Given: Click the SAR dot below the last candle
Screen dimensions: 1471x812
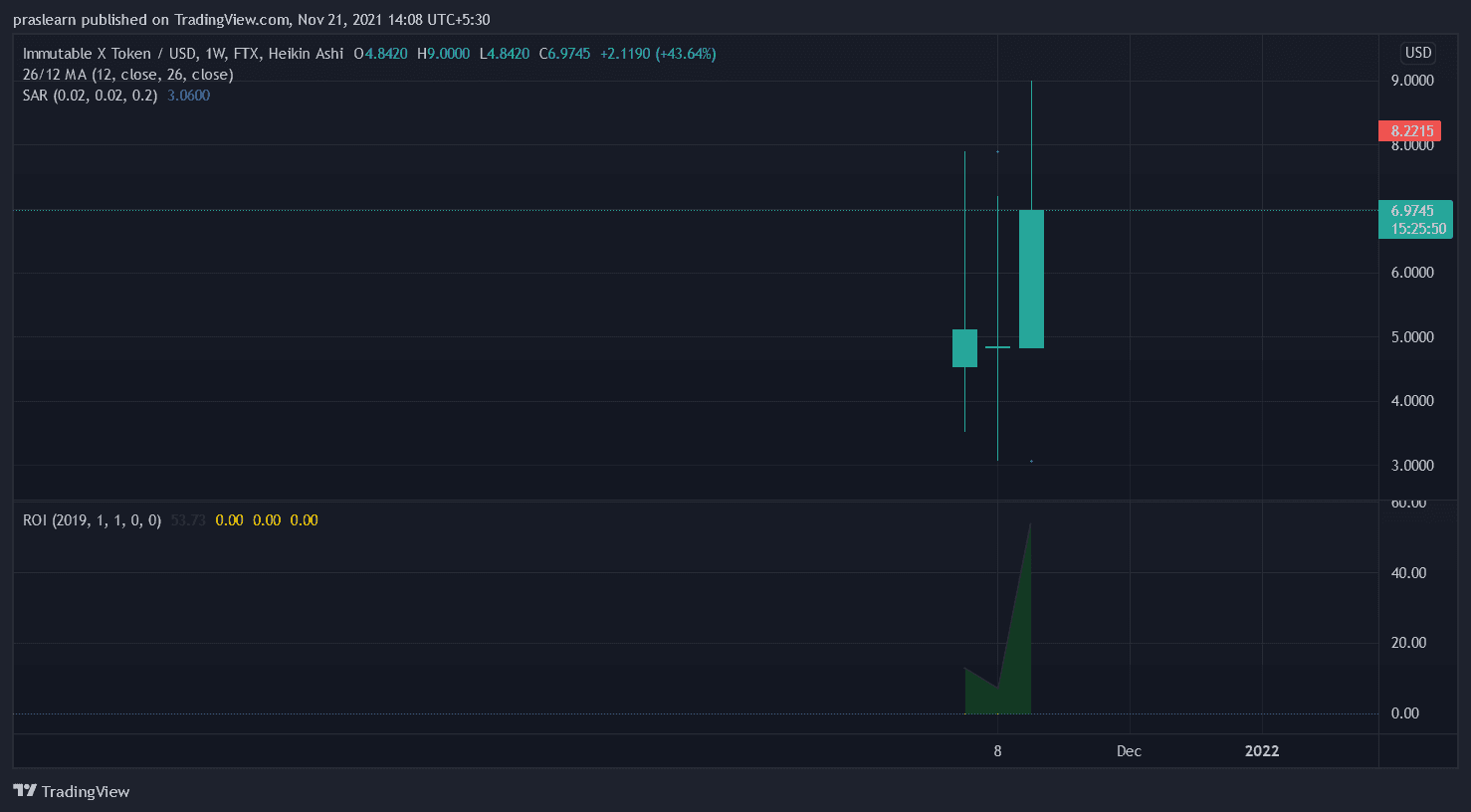Looking at the screenshot, I should [x=1031, y=461].
